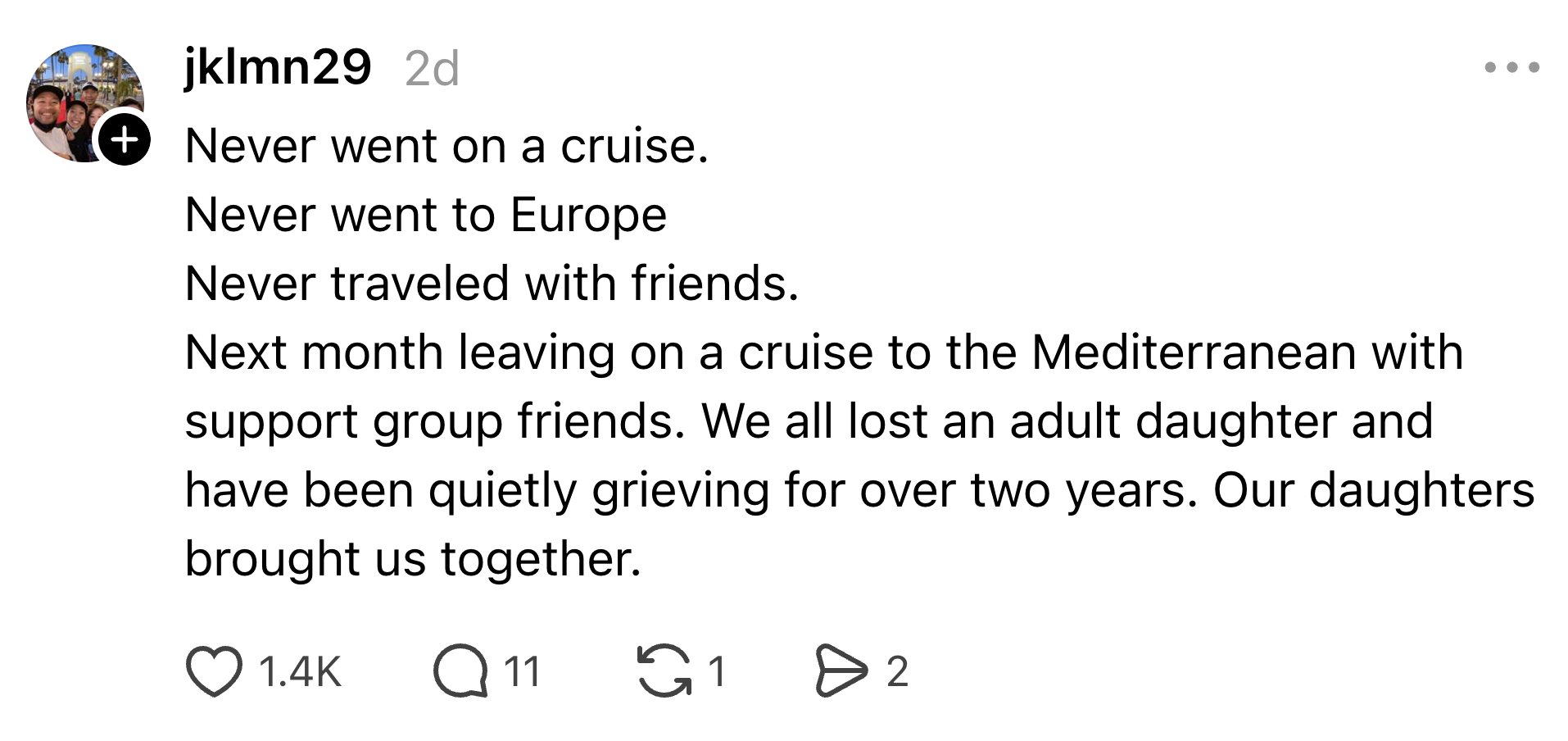Click the phrase "quietly grieving" in the post
1568x741 pixels.
599,491
